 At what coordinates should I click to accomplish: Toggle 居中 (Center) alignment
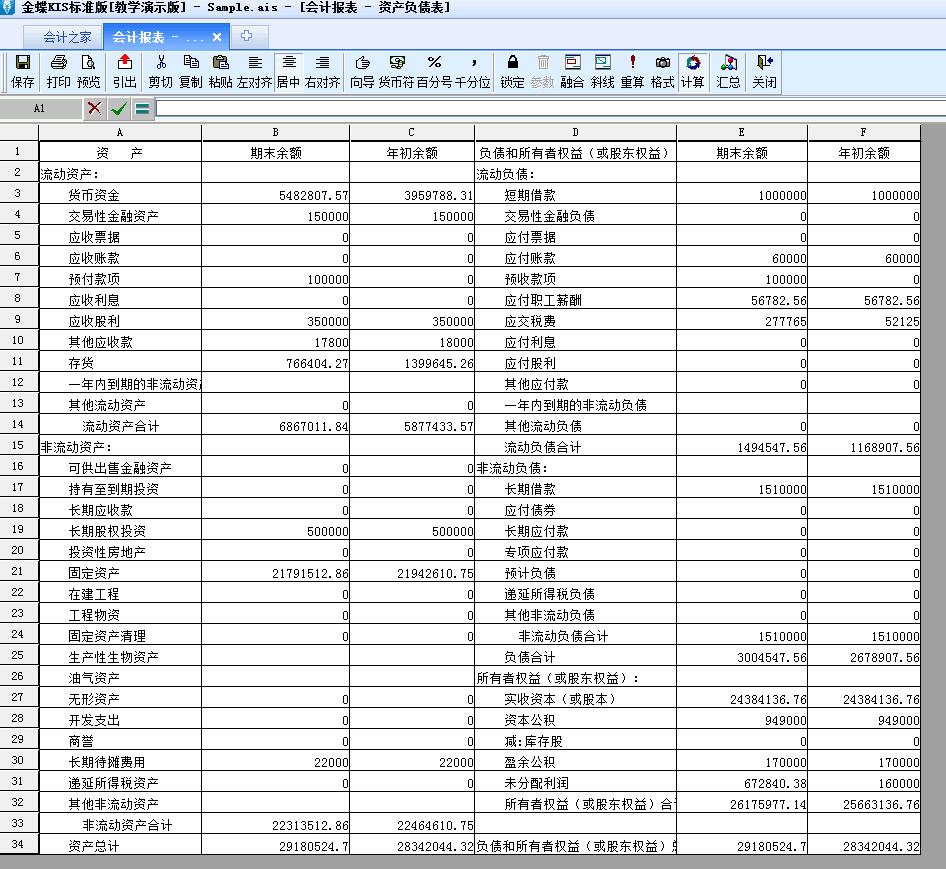tap(288, 71)
